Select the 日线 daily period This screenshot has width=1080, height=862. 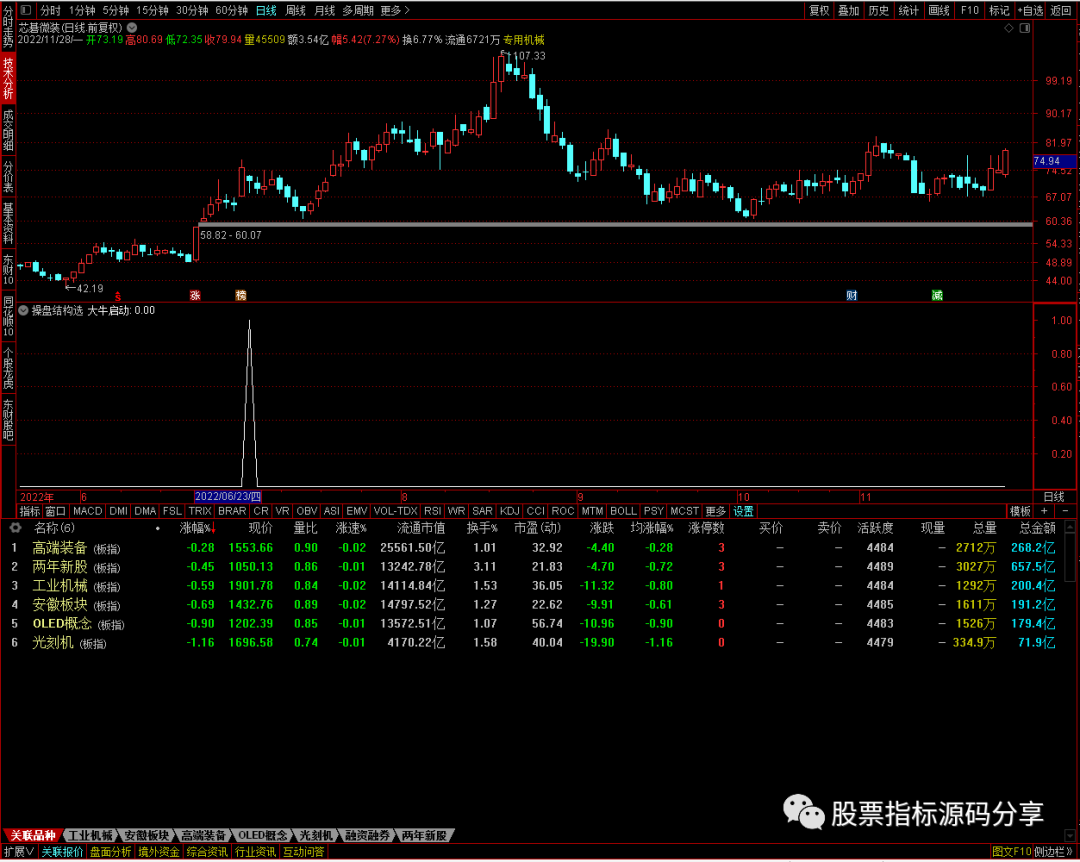pos(266,10)
